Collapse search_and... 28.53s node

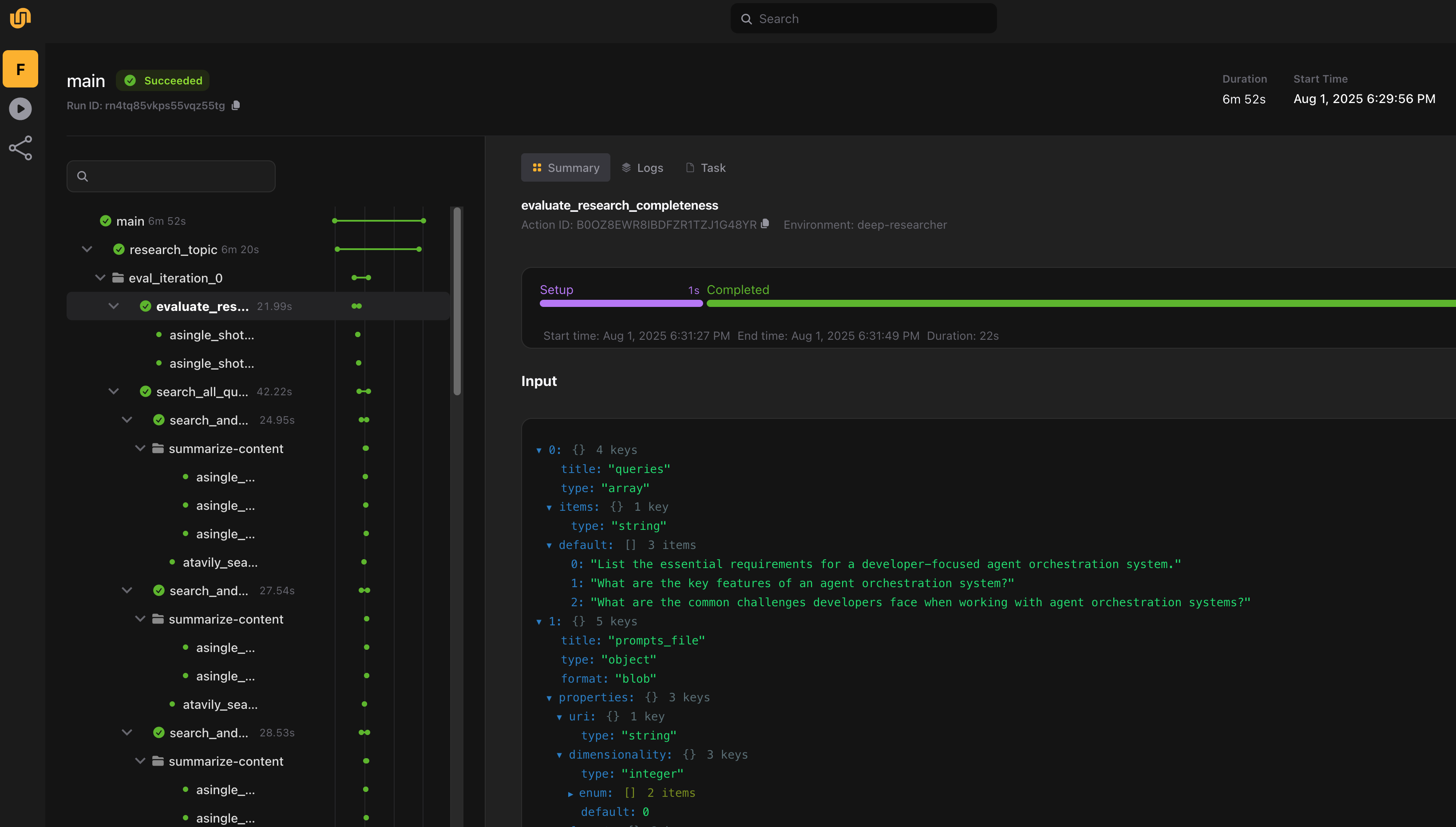click(127, 732)
